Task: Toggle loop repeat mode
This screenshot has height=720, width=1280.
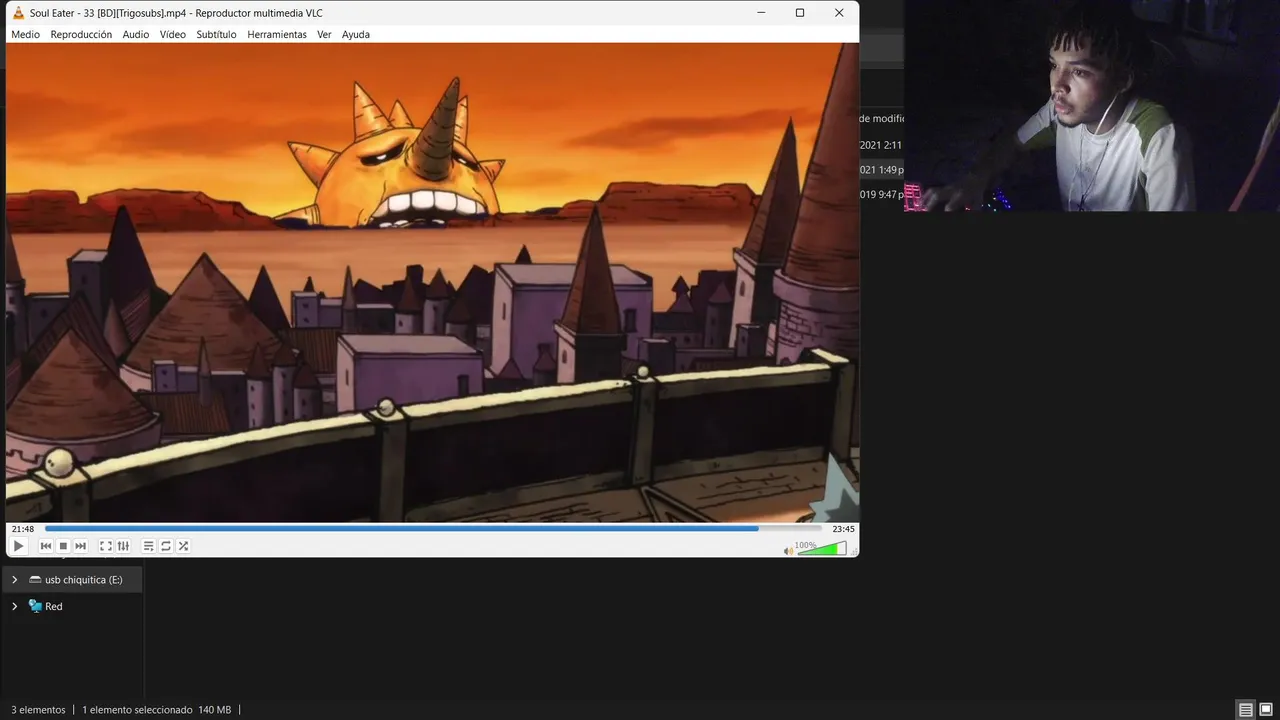Action: (x=166, y=546)
